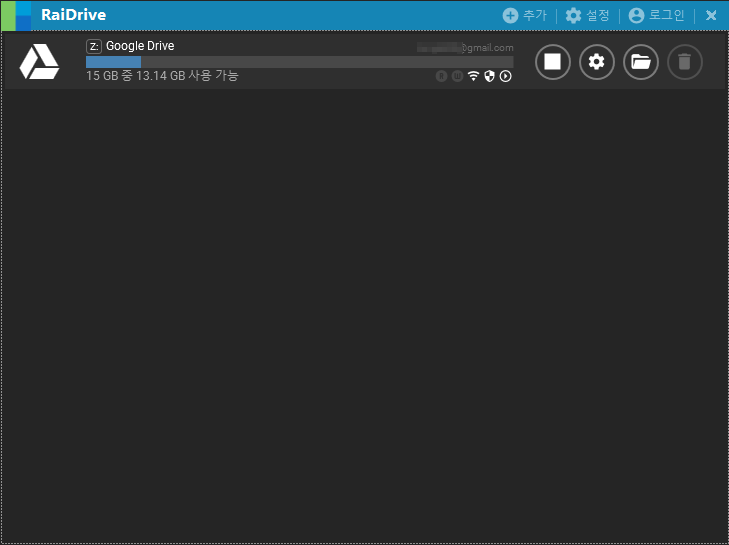The width and height of the screenshot is (729, 545).
Task: Click the Wi-Fi network status icon
Action: 473,76
